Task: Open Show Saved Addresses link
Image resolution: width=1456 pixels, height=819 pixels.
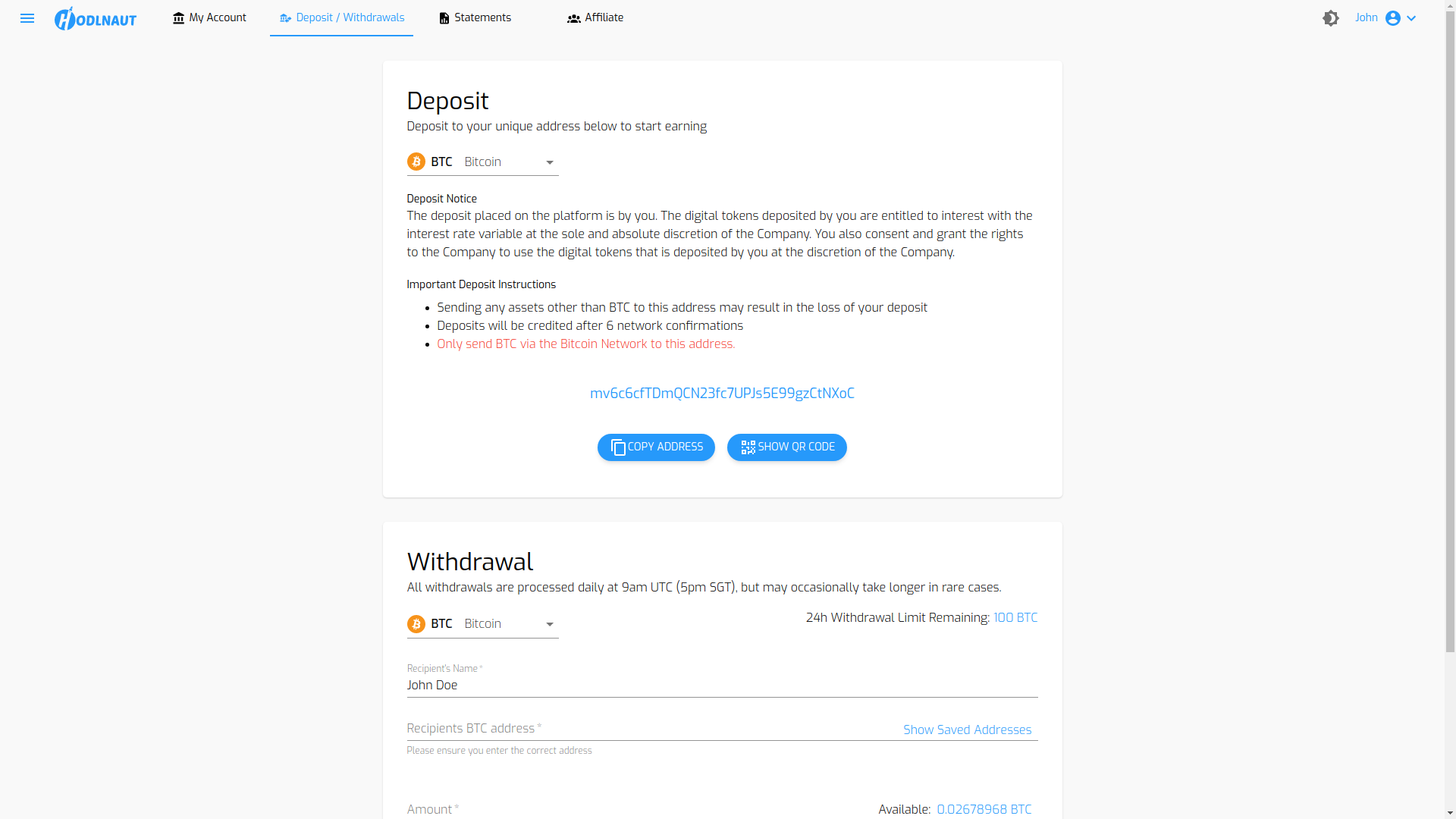Action: coord(968,730)
